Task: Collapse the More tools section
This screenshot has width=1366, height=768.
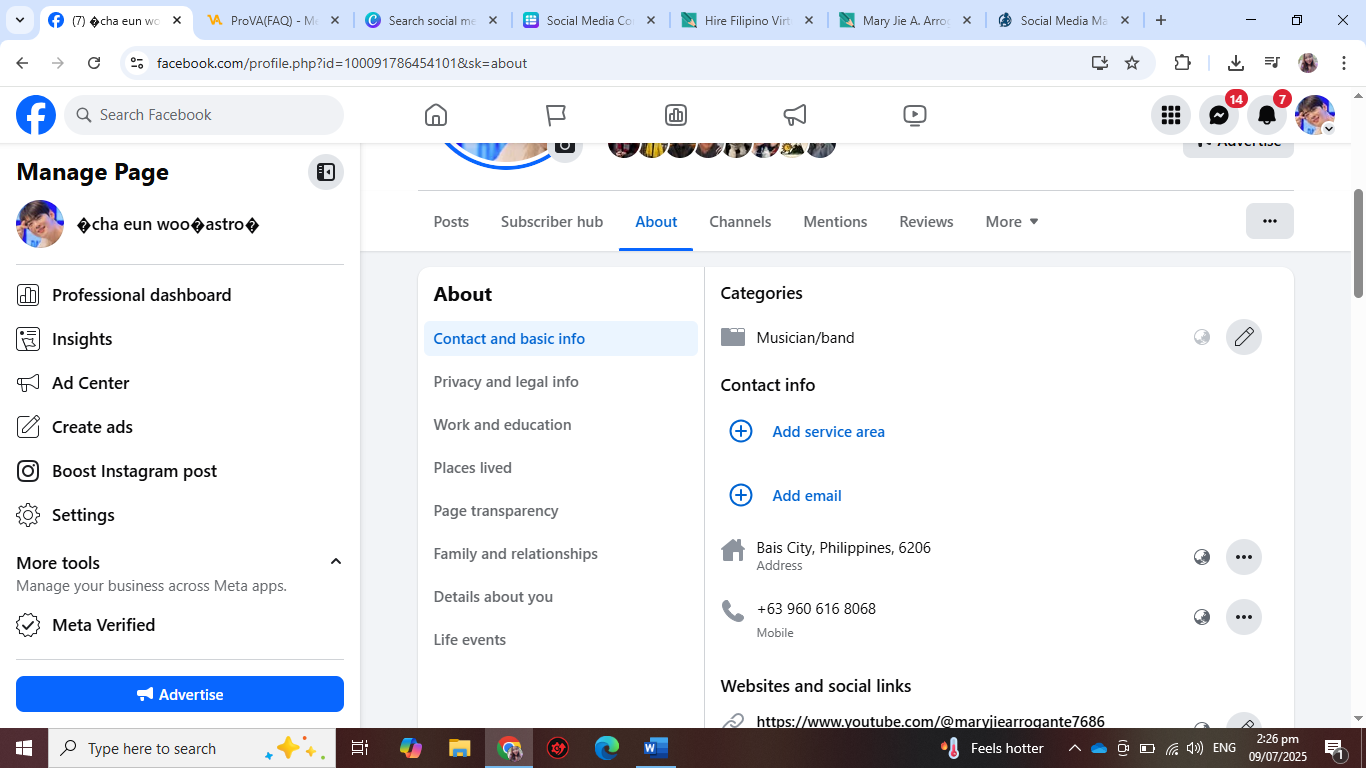Action: 336,562
